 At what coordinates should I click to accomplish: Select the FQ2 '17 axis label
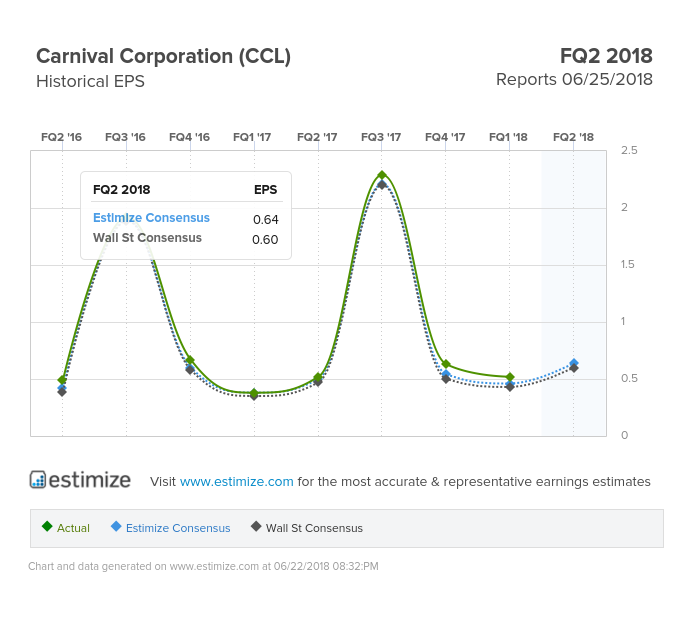pos(317,137)
